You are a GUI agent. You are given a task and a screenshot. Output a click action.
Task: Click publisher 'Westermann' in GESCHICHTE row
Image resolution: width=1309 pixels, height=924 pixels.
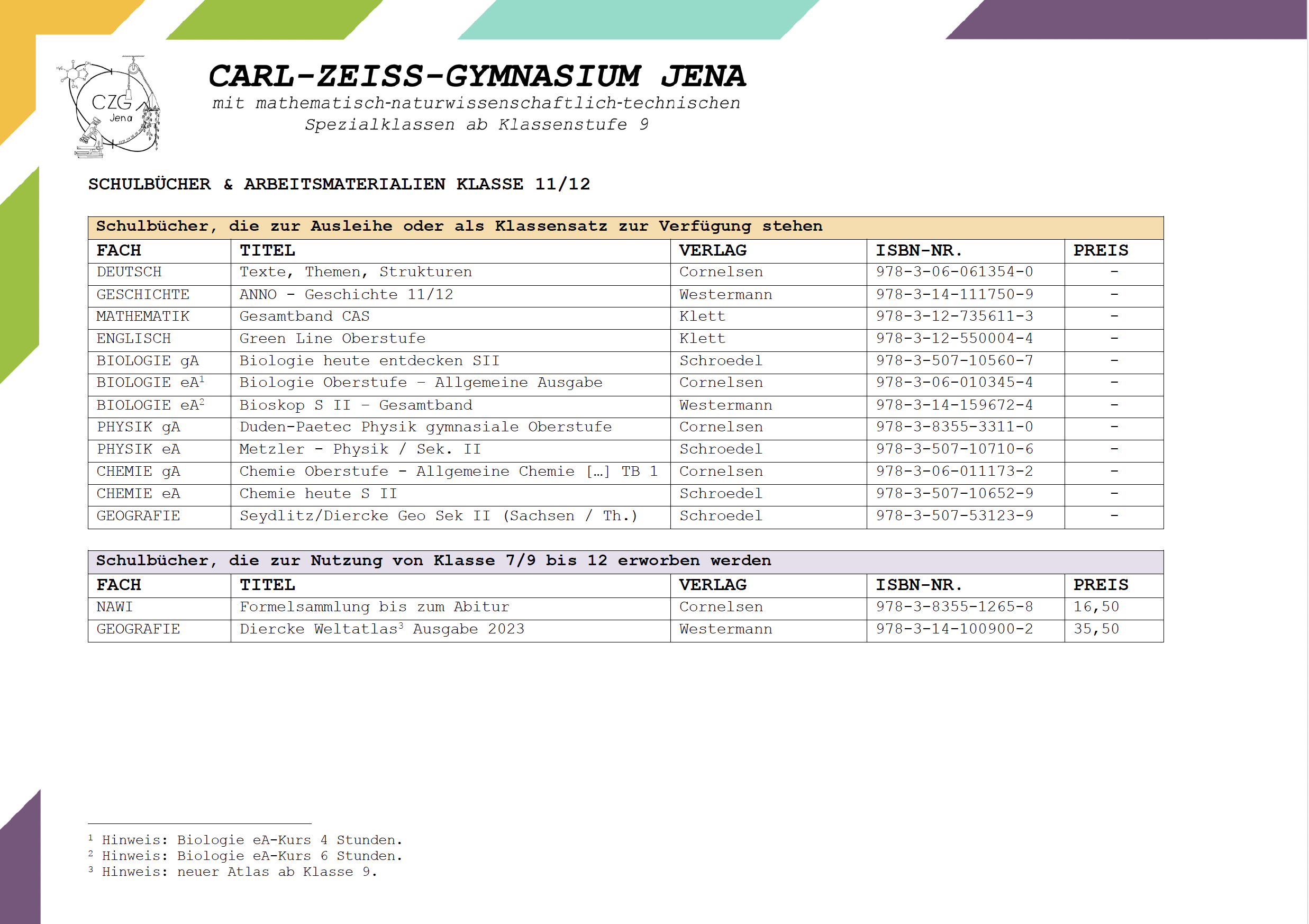[x=725, y=295]
